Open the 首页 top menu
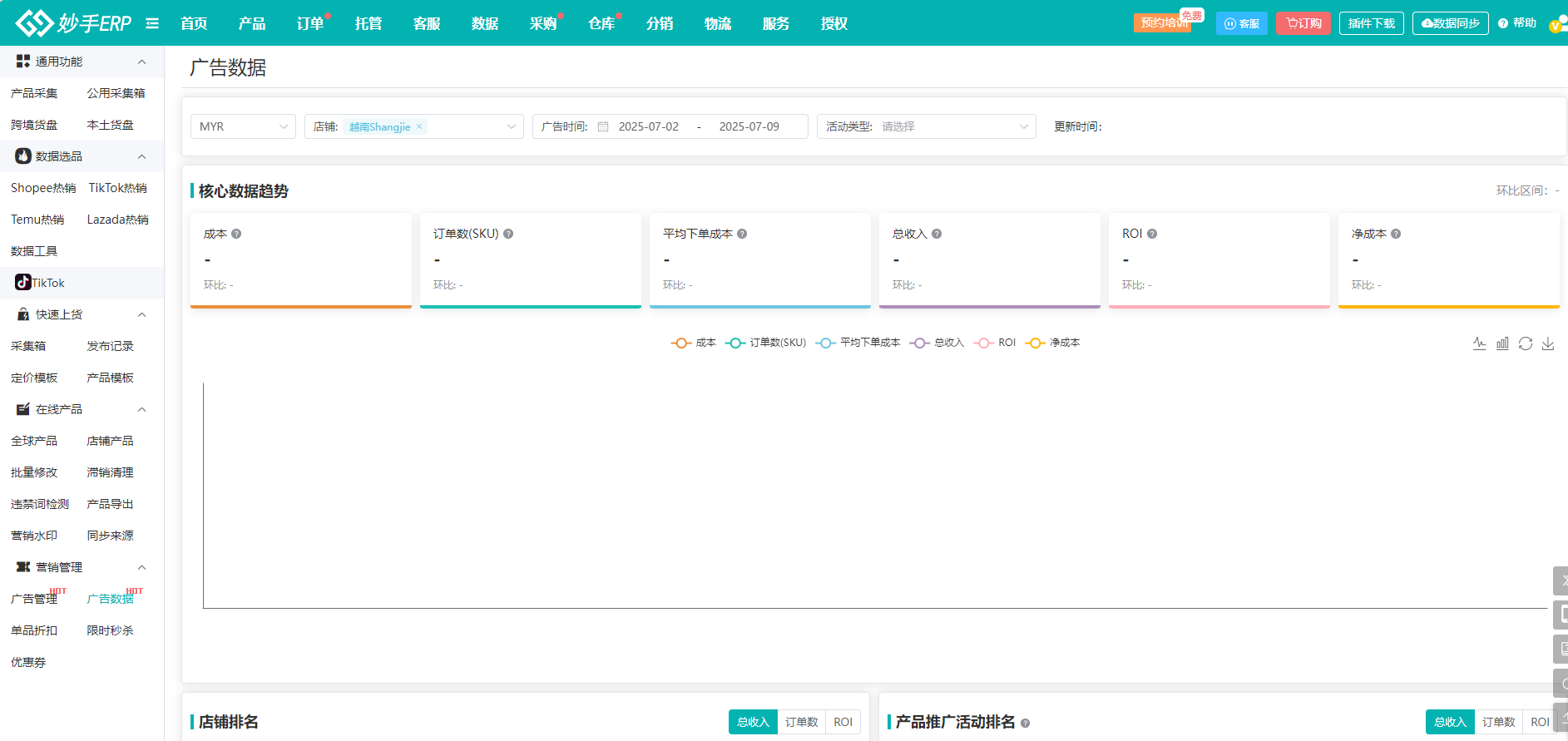 coord(194,23)
